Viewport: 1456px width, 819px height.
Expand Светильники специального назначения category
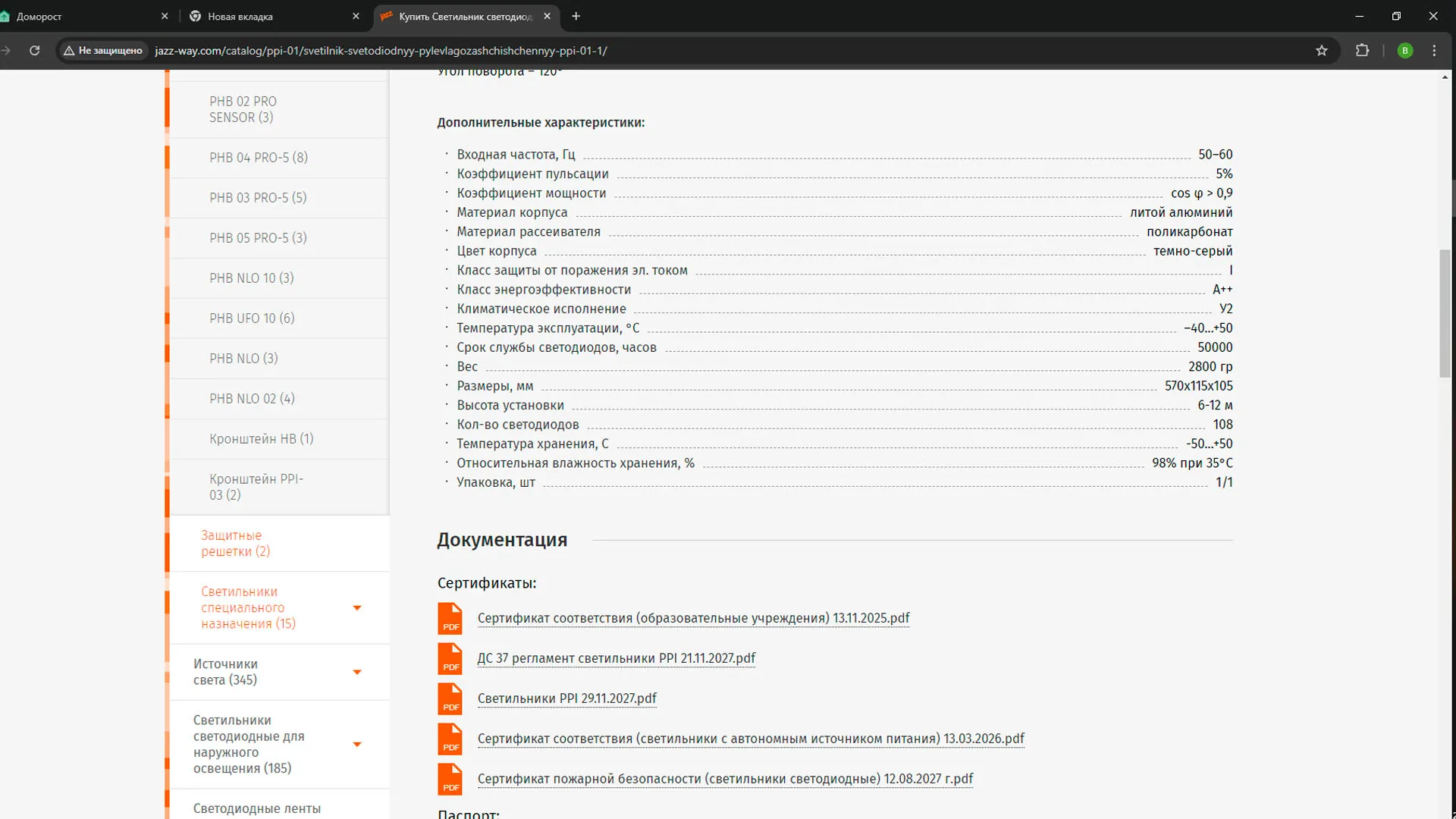coord(357,607)
